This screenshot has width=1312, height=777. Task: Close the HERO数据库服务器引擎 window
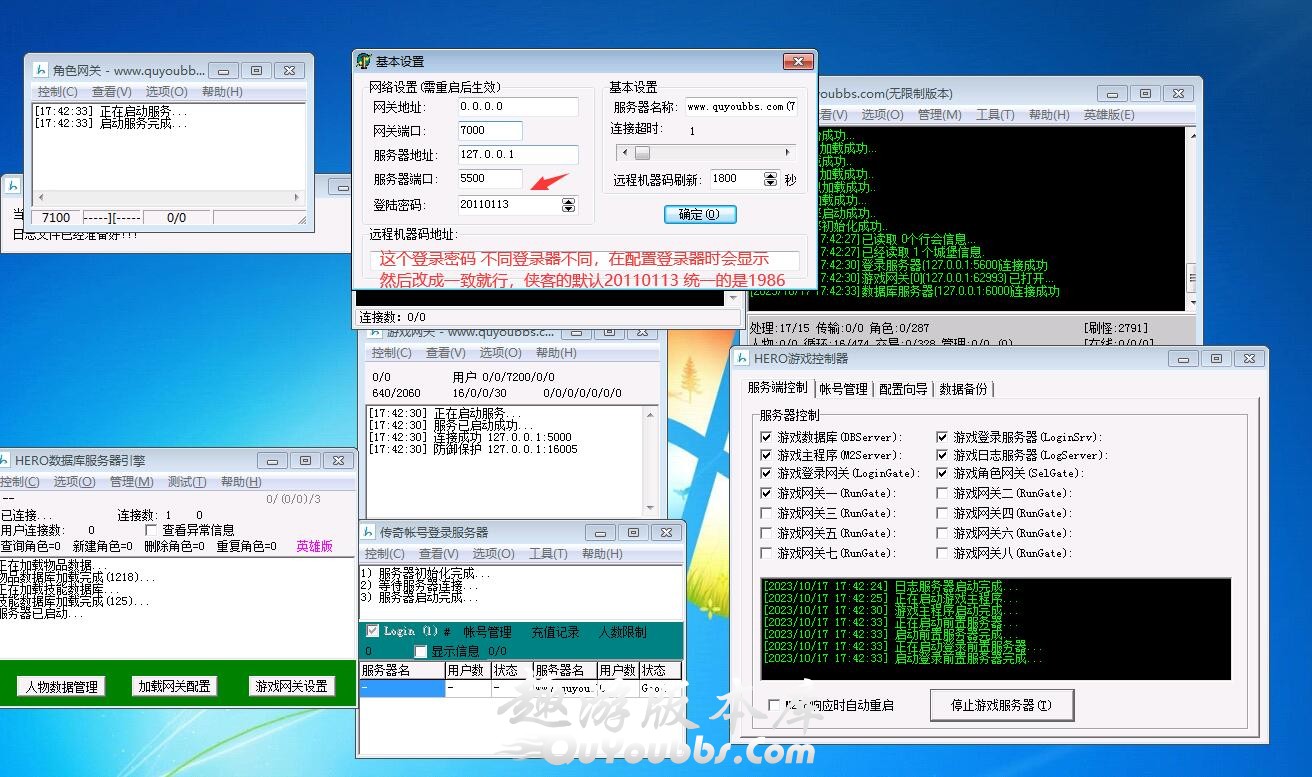click(x=338, y=461)
